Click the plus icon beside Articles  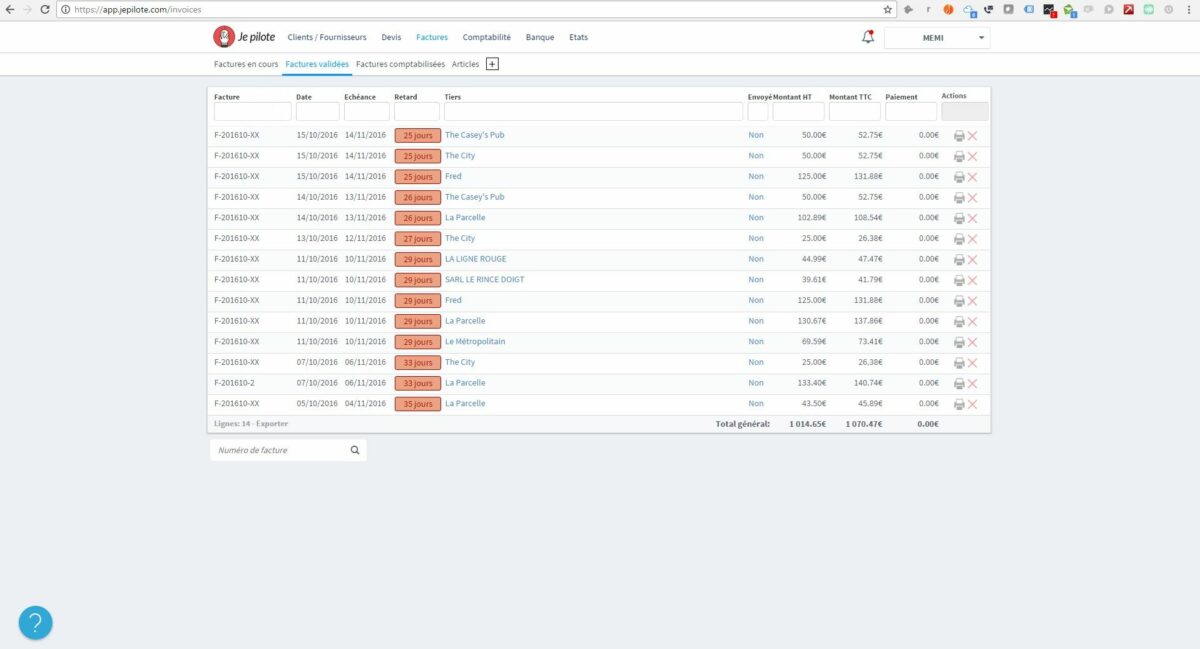pyautogui.click(x=492, y=64)
